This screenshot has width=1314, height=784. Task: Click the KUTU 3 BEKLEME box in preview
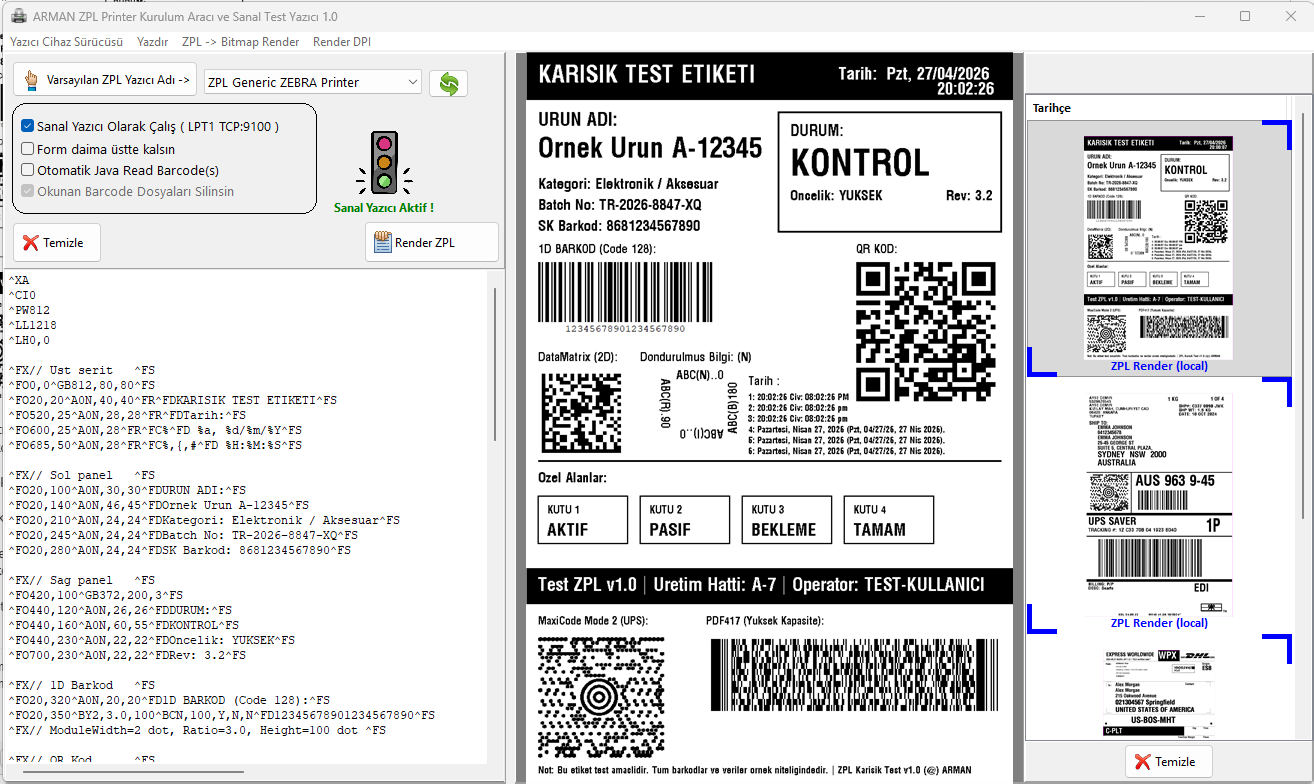coord(787,520)
